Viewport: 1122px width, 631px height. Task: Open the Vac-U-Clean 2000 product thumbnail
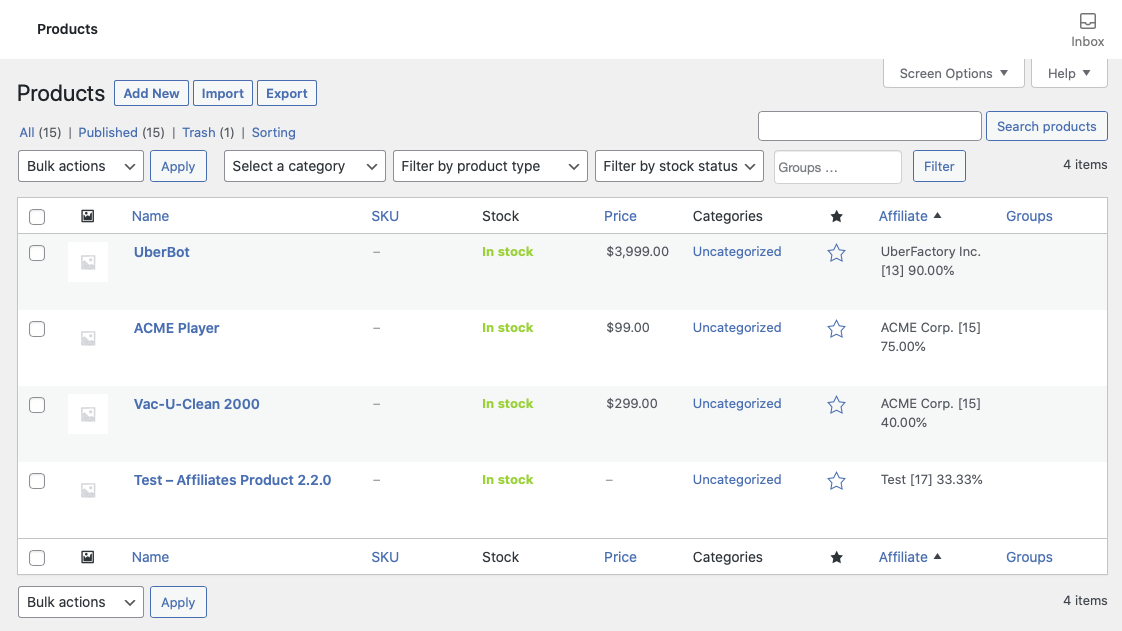click(88, 414)
